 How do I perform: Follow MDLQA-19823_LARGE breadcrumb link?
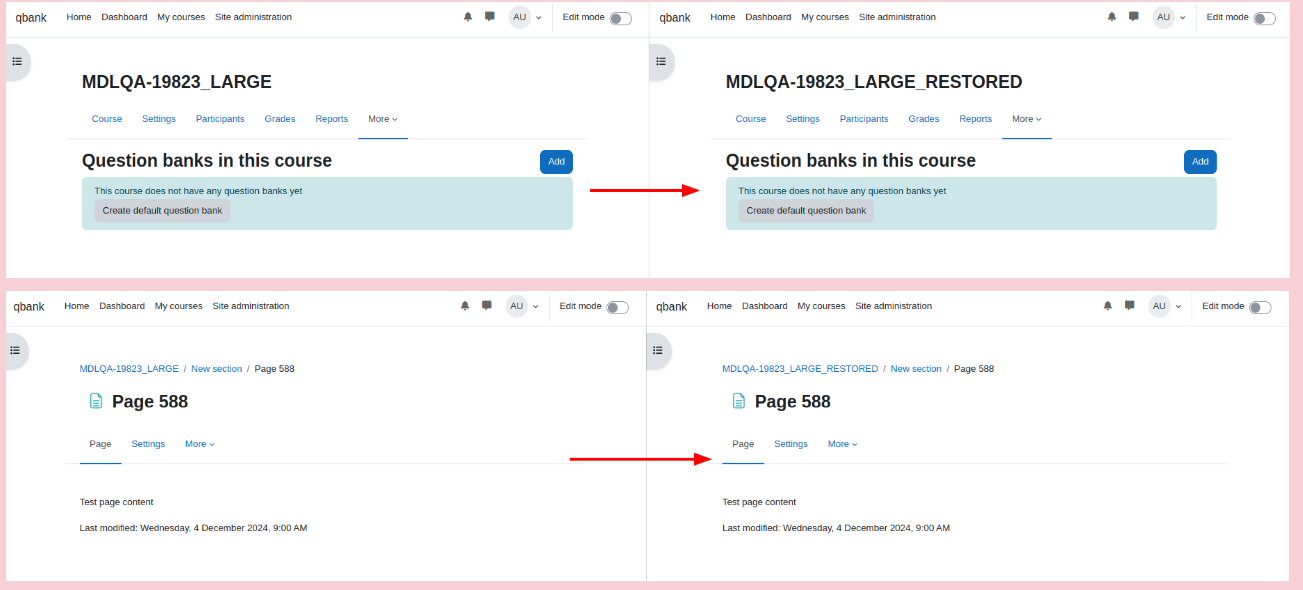[129, 369]
